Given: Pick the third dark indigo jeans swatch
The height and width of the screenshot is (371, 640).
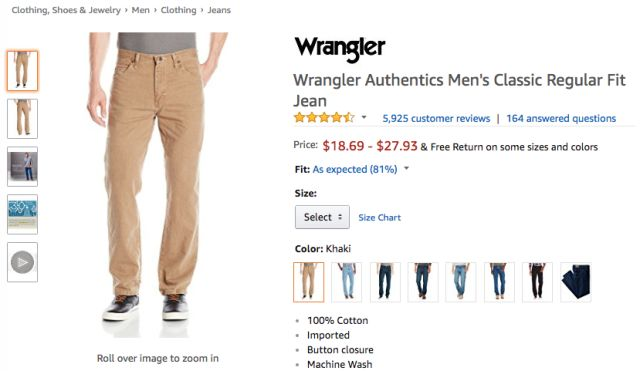Looking at the screenshot, I should 385,282.
